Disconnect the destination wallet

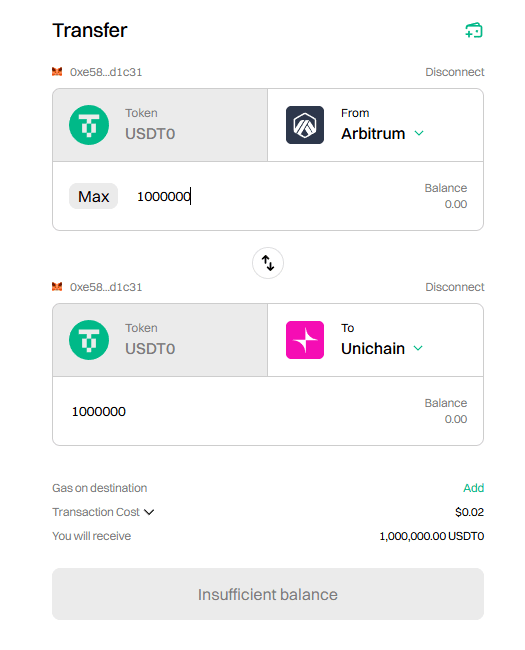(455, 287)
